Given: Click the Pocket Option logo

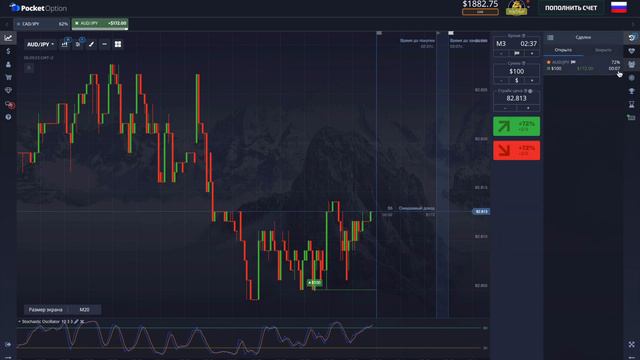Looking at the screenshot, I should click(38, 8).
